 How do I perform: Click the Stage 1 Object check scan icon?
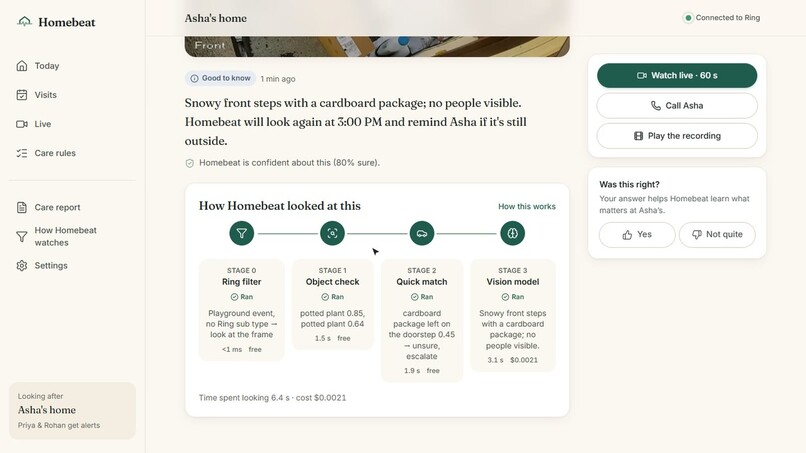pyautogui.click(x=332, y=233)
